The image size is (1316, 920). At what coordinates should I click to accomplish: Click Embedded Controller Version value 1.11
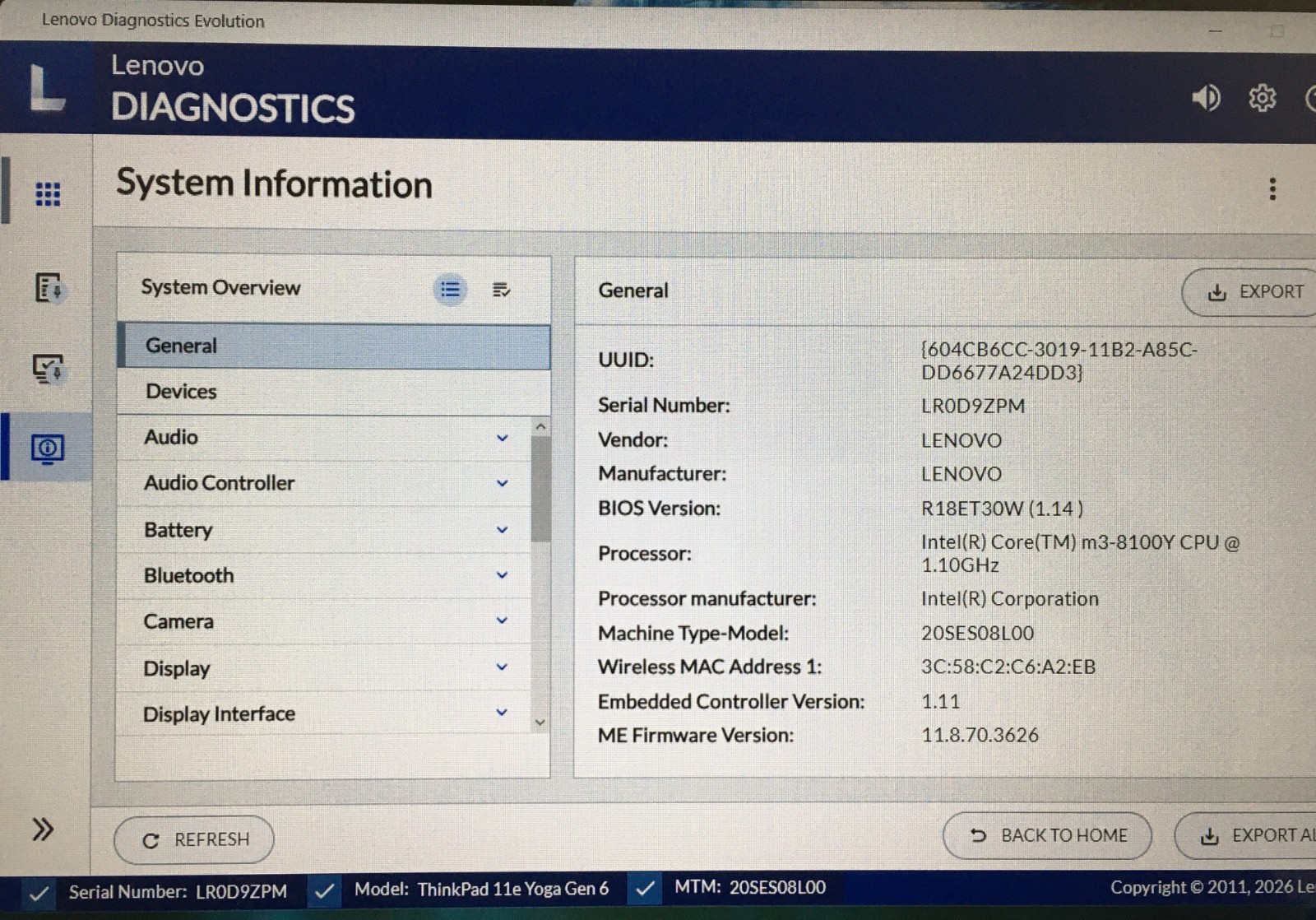tap(940, 702)
